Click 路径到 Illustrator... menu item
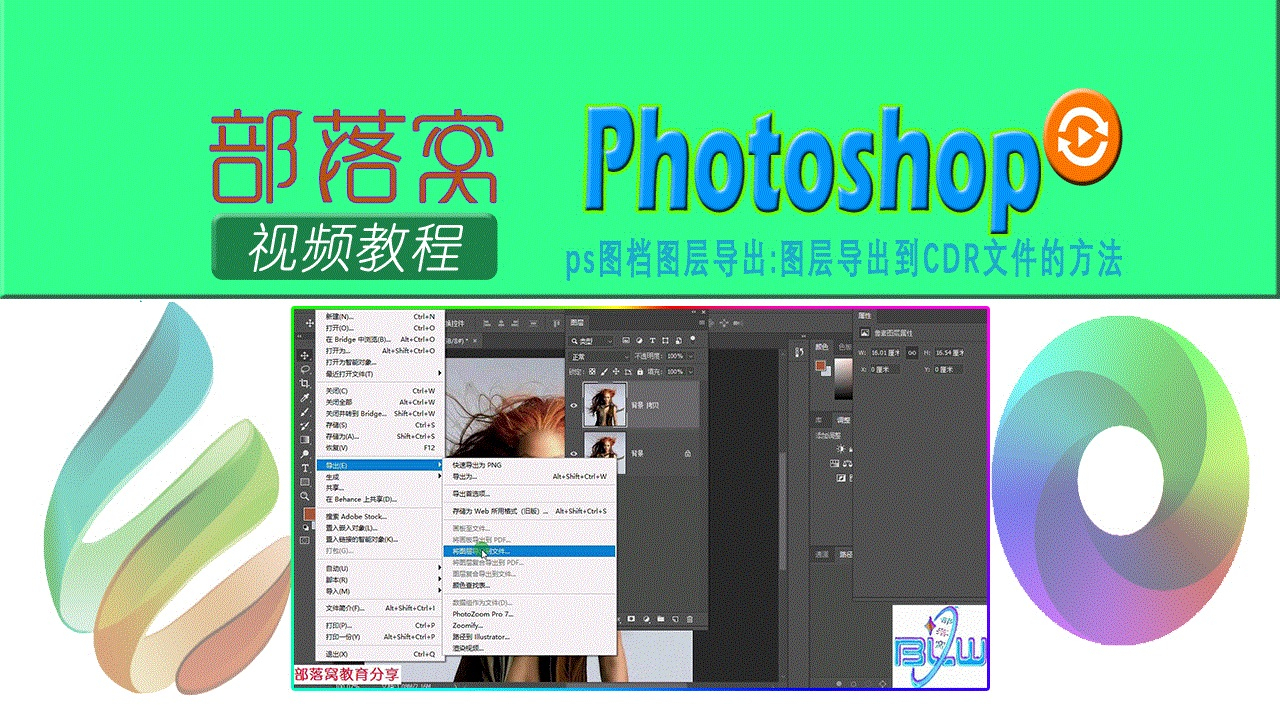 [x=529, y=637]
